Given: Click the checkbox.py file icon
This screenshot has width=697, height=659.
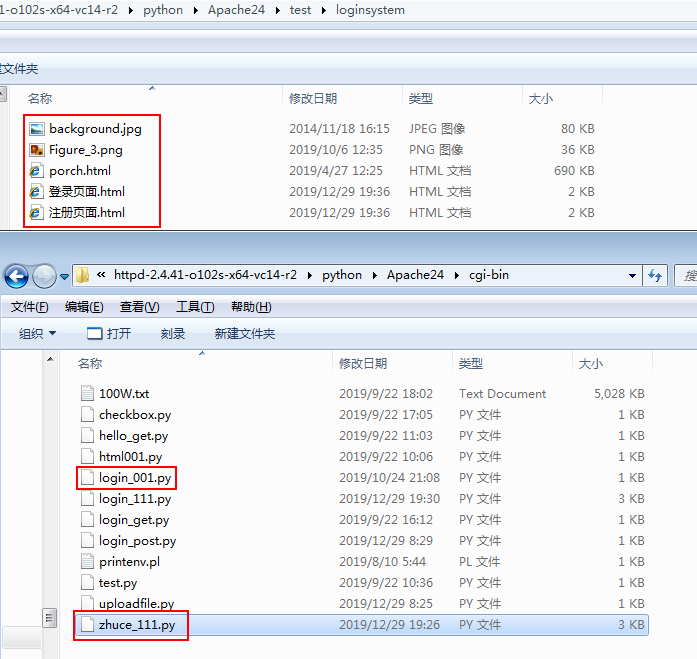Looking at the screenshot, I should click(x=88, y=414).
